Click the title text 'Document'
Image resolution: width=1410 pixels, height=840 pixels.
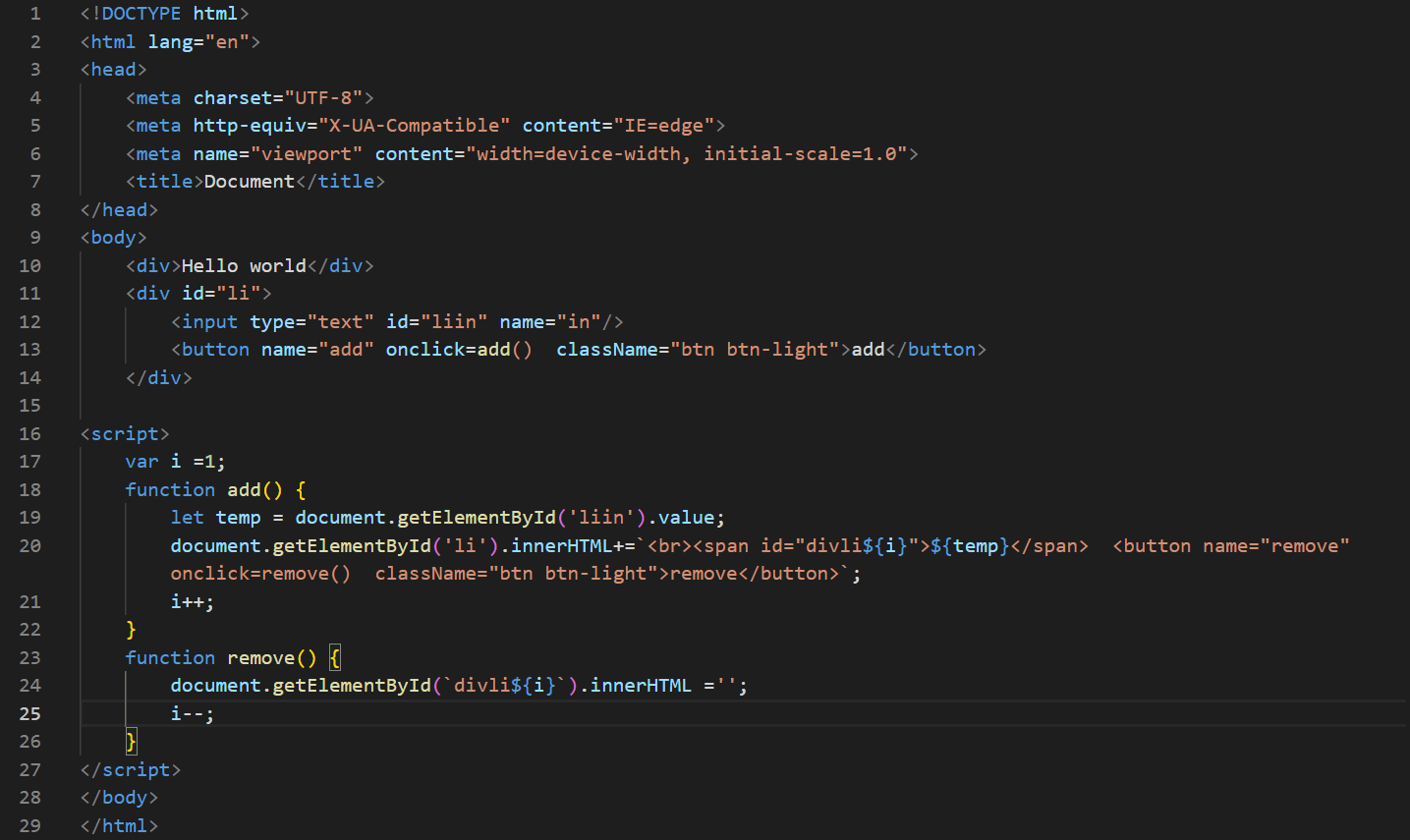click(249, 181)
